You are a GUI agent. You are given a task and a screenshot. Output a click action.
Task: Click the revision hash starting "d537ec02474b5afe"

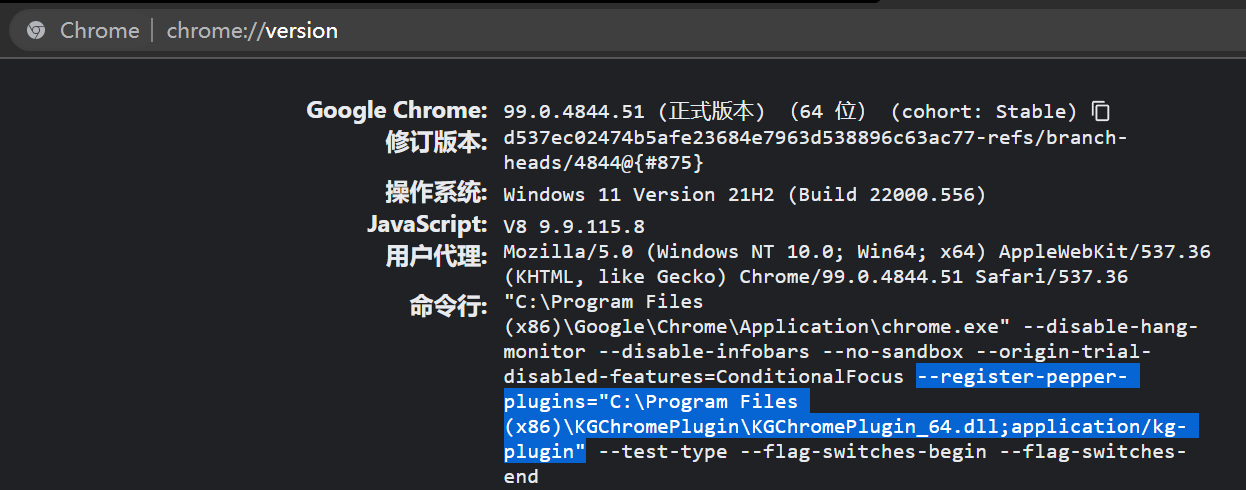[x=815, y=137]
